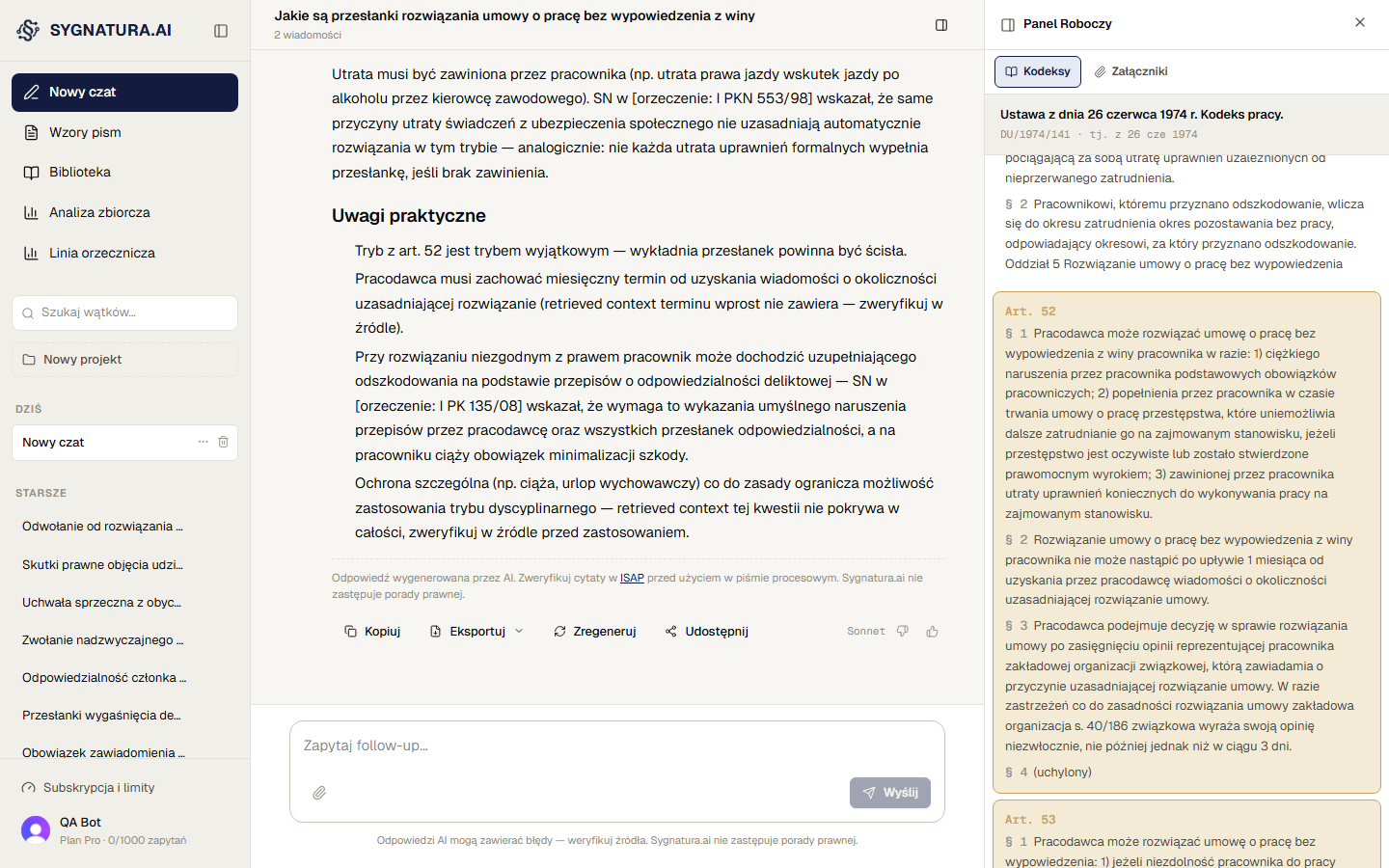Switch to the Kodeksy tab

pyautogui.click(x=1038, y=71)
